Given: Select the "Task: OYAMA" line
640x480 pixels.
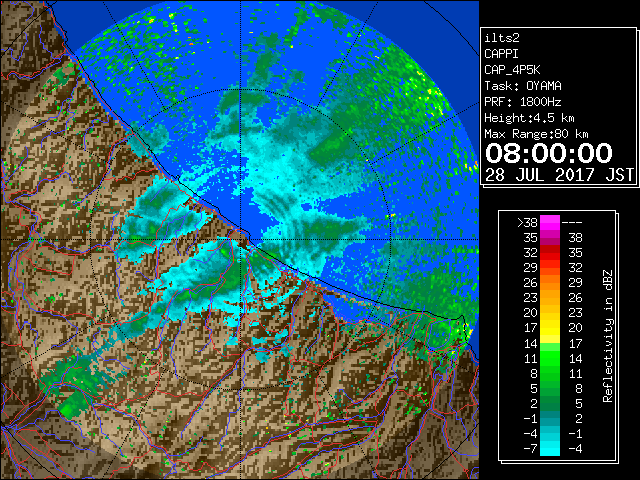Looking at the screenshot, I should pos(523,86).
